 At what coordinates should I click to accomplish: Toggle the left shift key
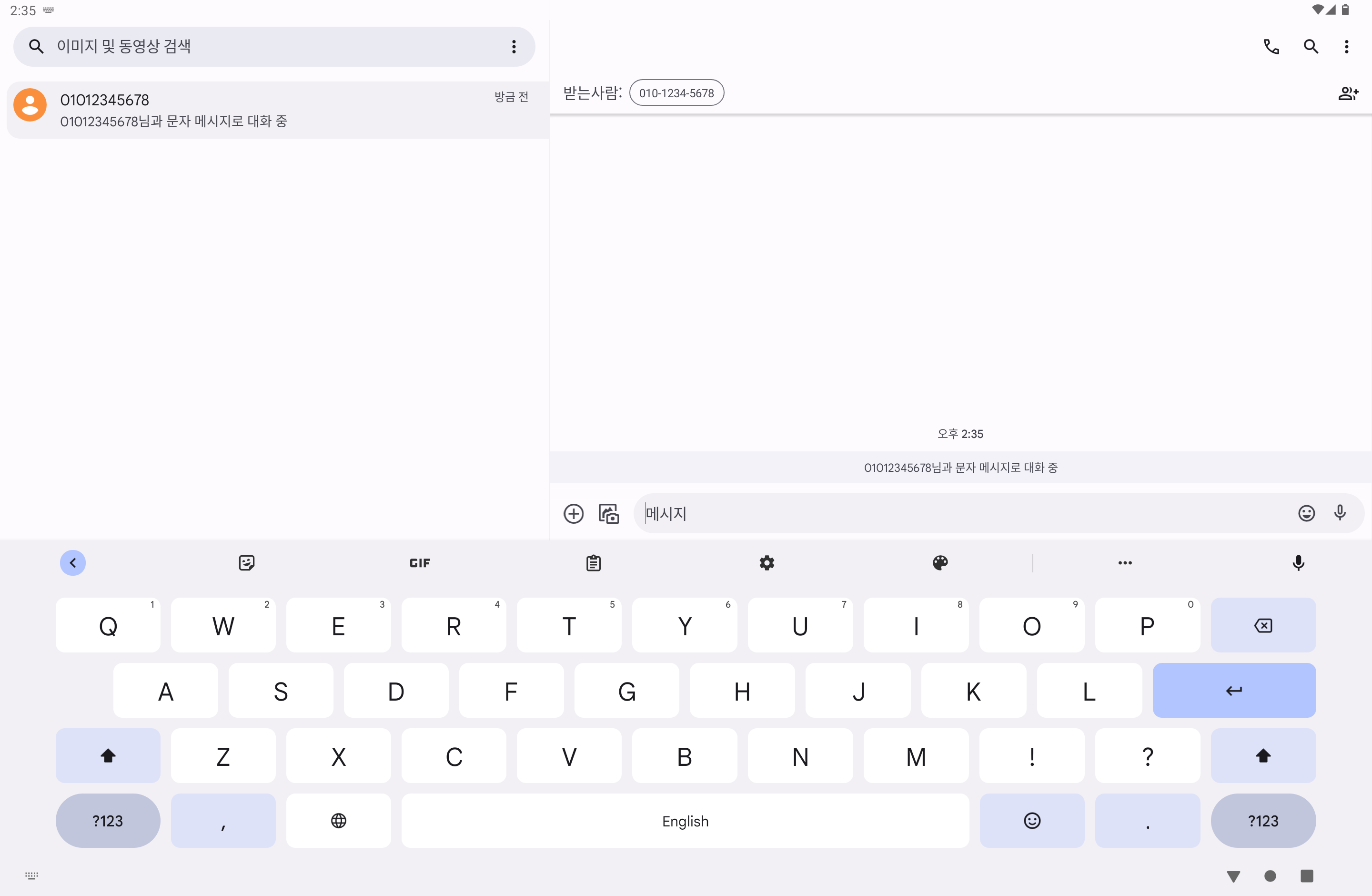[x=108, y=755]
